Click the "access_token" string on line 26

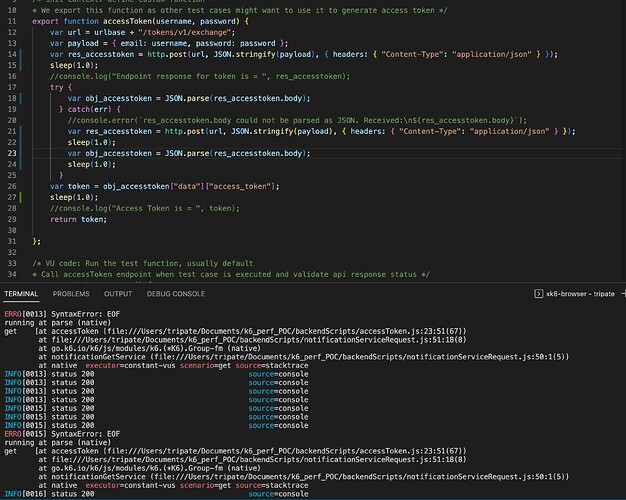(240, 187)
